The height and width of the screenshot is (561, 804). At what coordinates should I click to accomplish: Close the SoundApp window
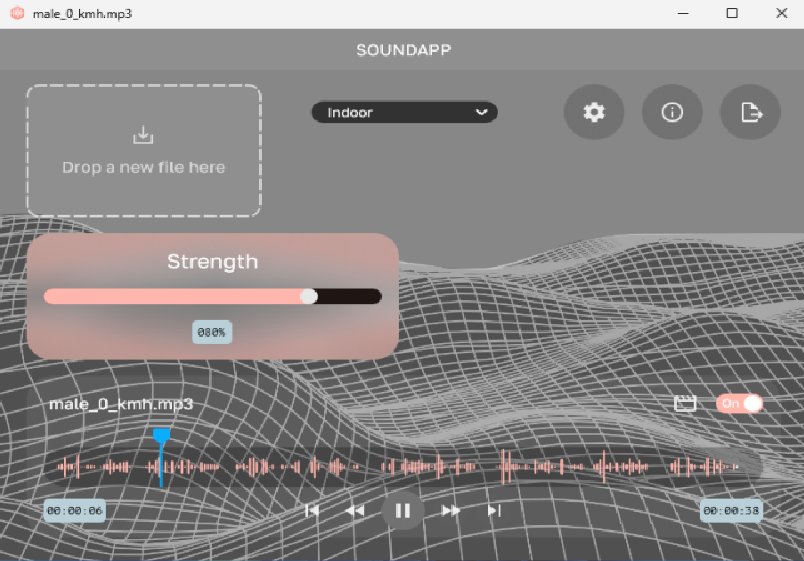pos(781,13)
